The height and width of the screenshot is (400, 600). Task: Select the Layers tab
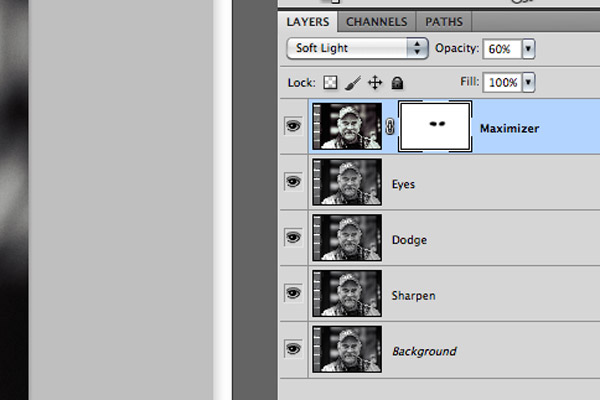pos(308,22)
